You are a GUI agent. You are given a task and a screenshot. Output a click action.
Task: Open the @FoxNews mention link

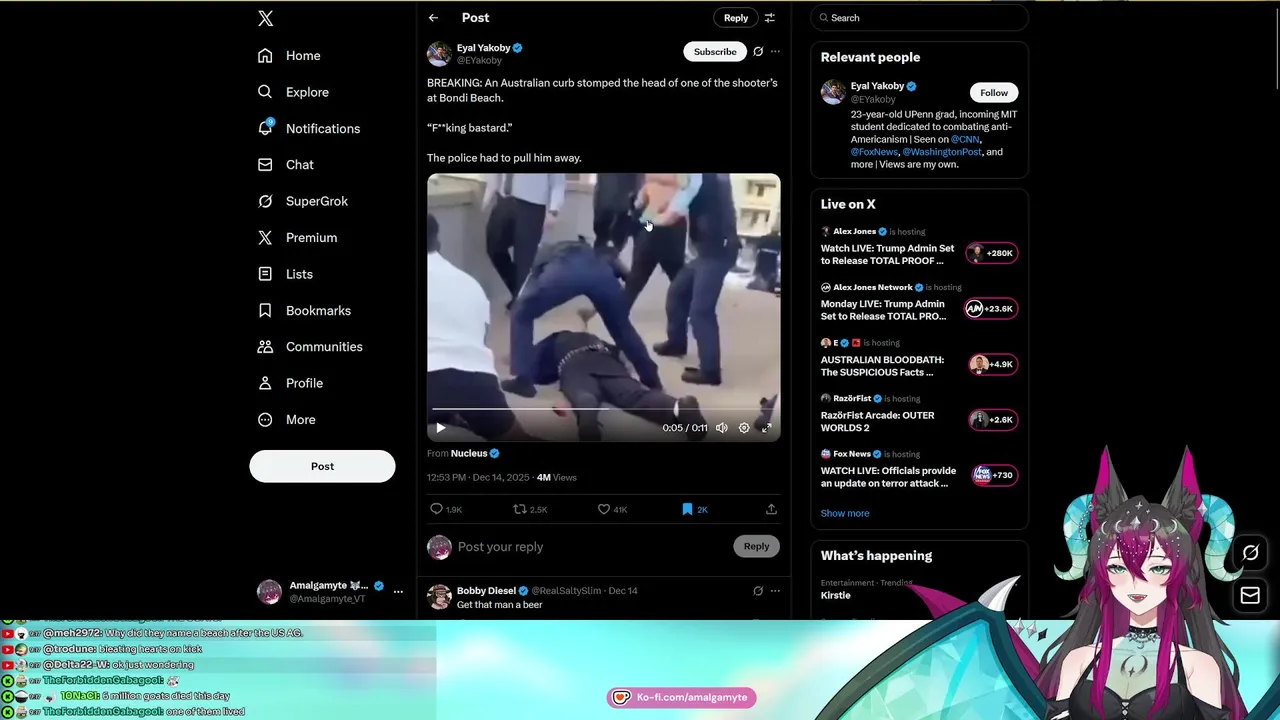click(x=874, y=152)
